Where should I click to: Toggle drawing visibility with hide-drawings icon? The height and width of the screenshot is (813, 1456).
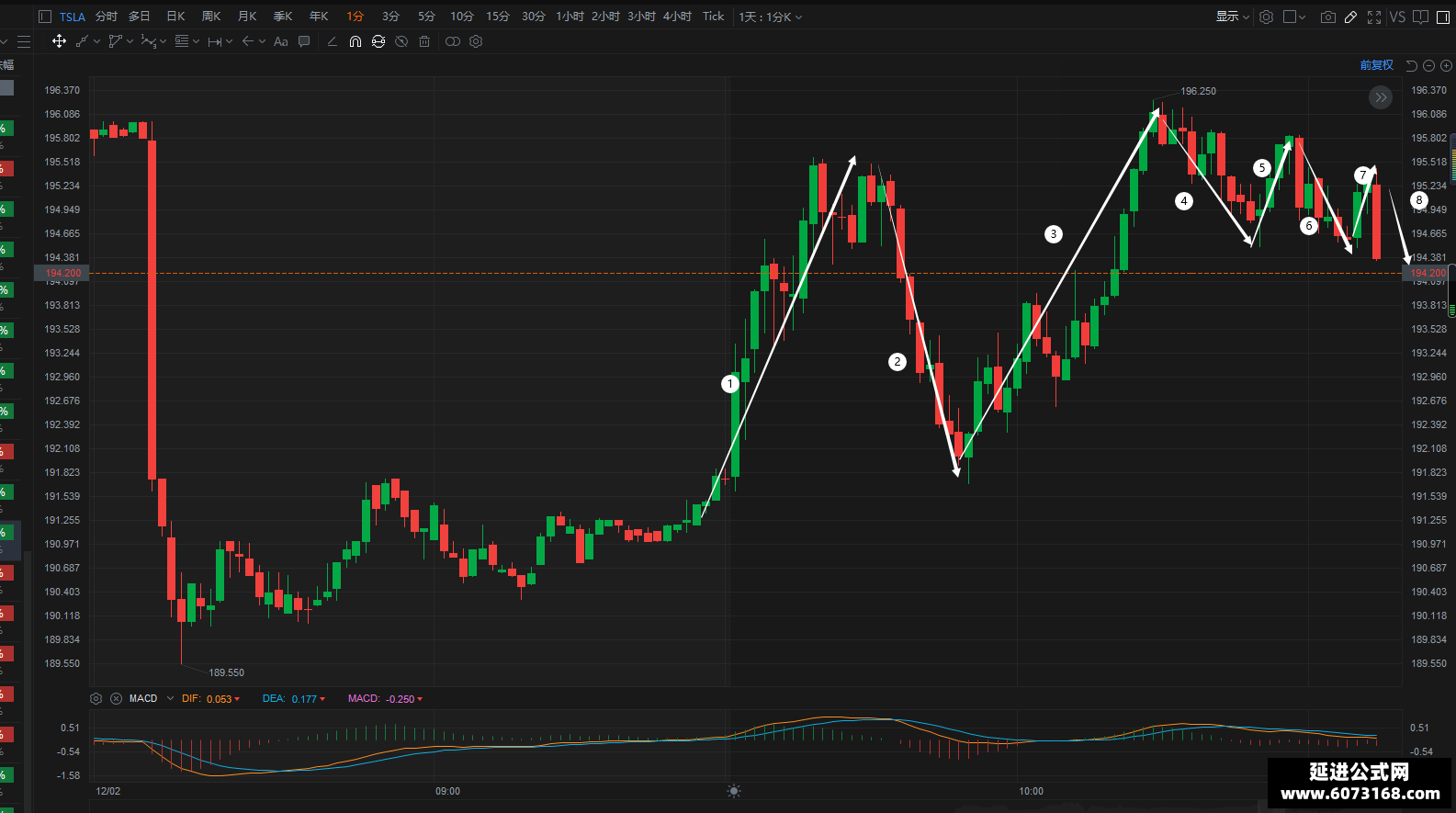click(x=401, y=41)
